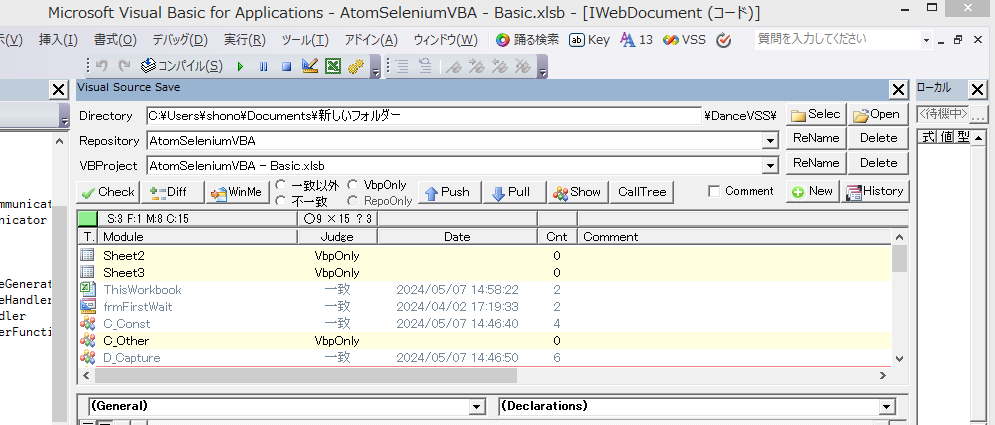
Task: Click the Outdent icon in edit toolbar
Action: [x=425, y=66]
